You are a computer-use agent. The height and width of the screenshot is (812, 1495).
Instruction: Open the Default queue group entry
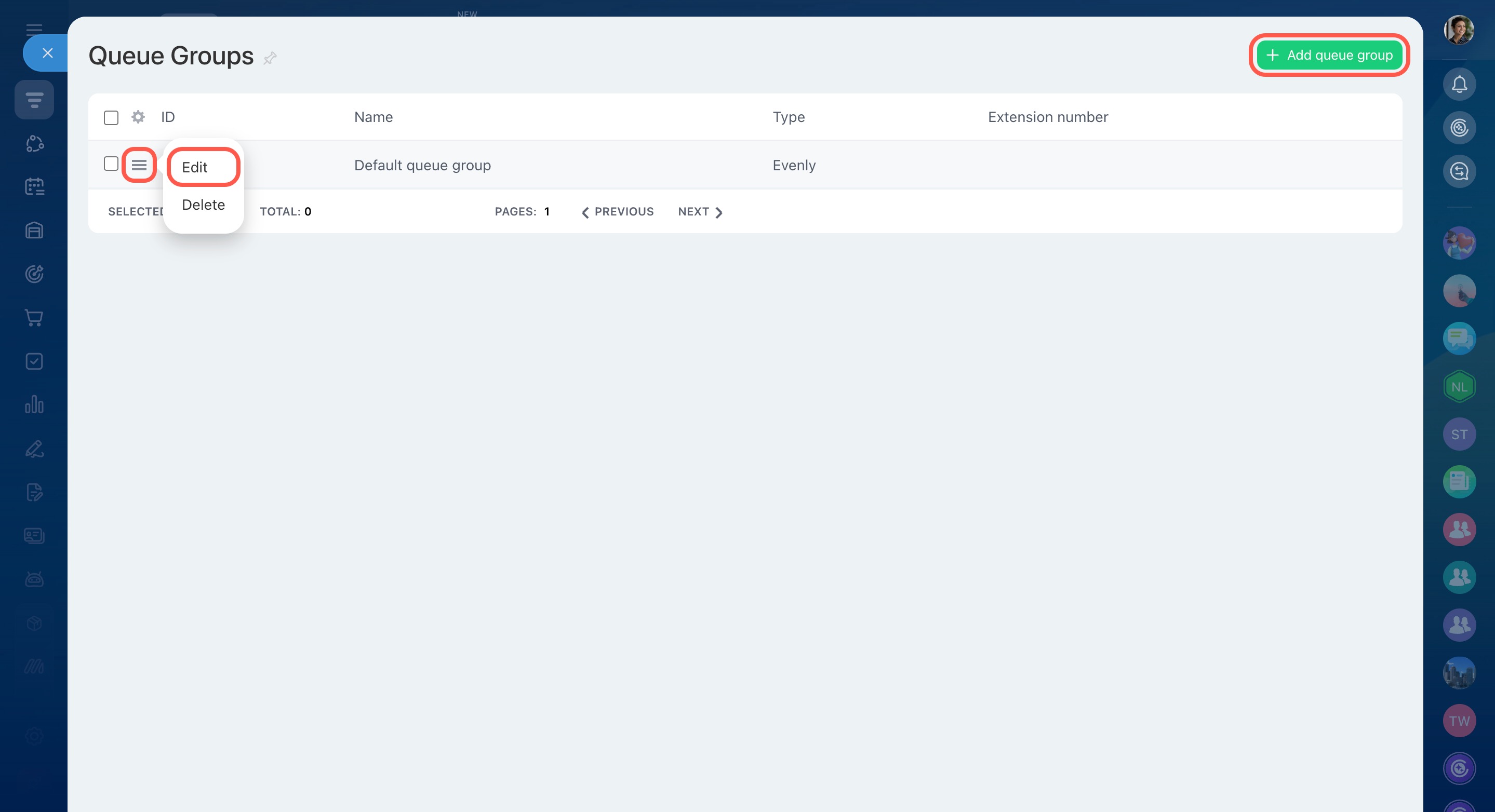click(422, 165)
